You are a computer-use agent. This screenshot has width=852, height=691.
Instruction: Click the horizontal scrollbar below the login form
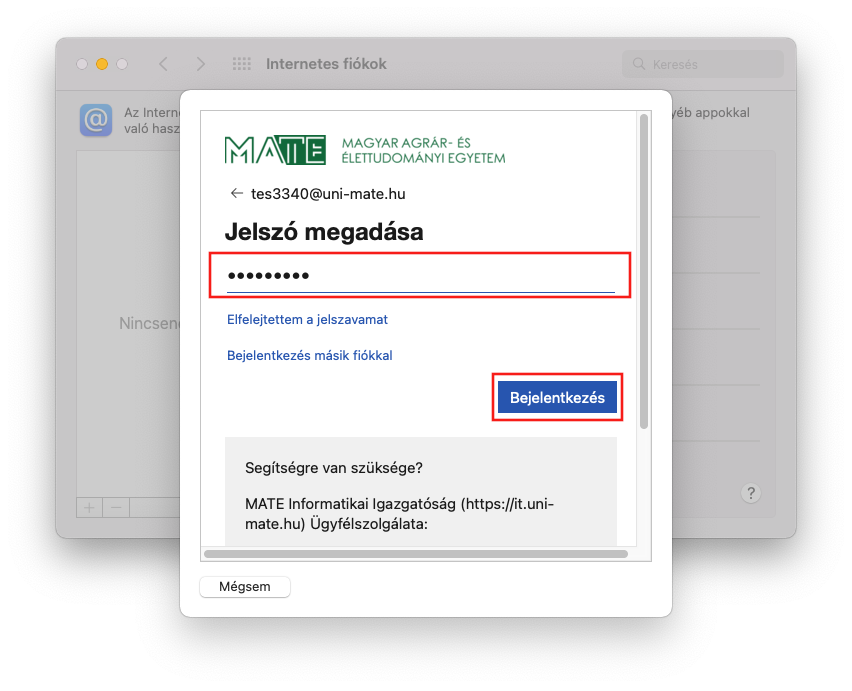coord(415,553)
